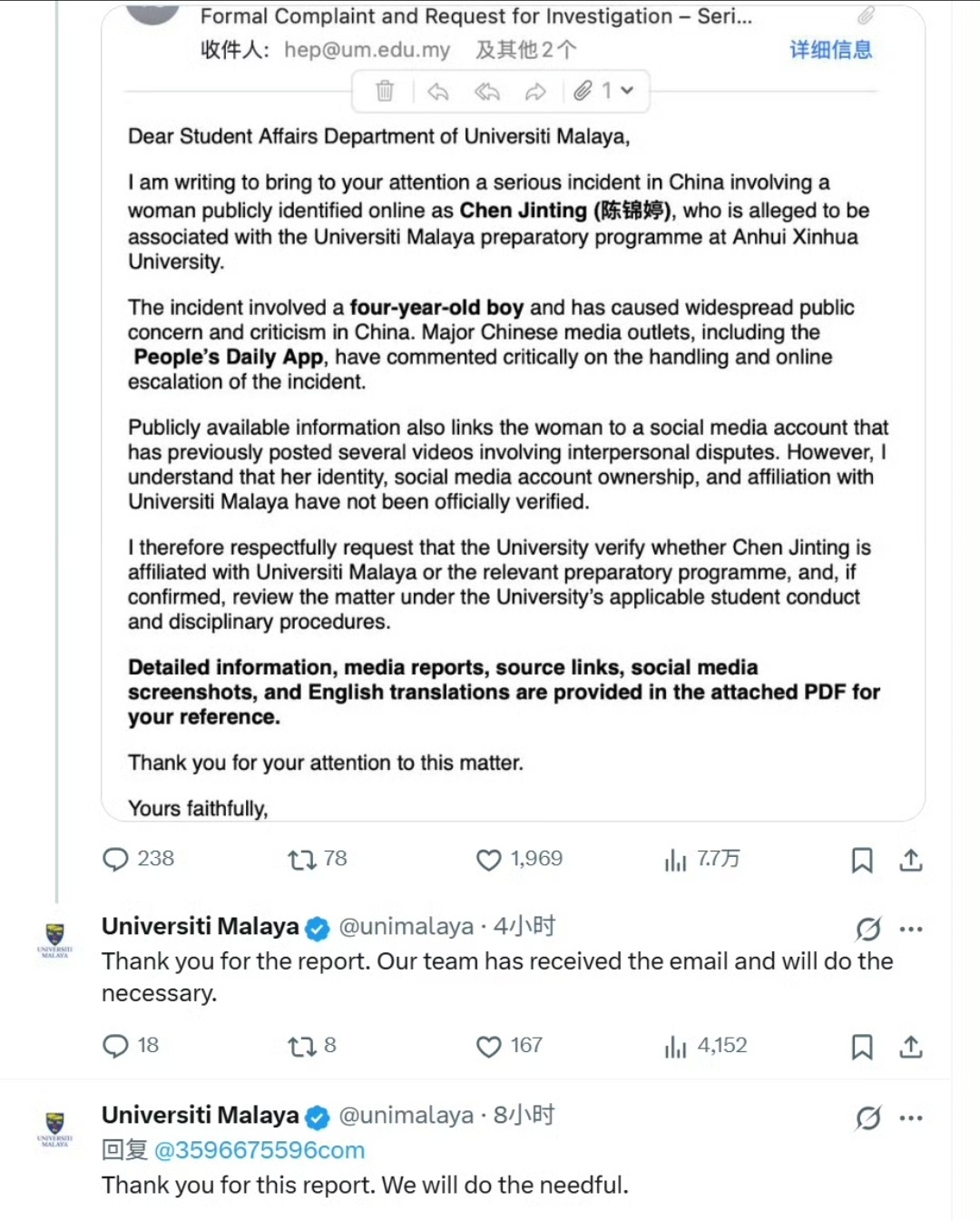The height and width of the screenshot is (1221, 980).
Task: Repost the tweet with 78 retweets
Action: [x=317, y=859]
